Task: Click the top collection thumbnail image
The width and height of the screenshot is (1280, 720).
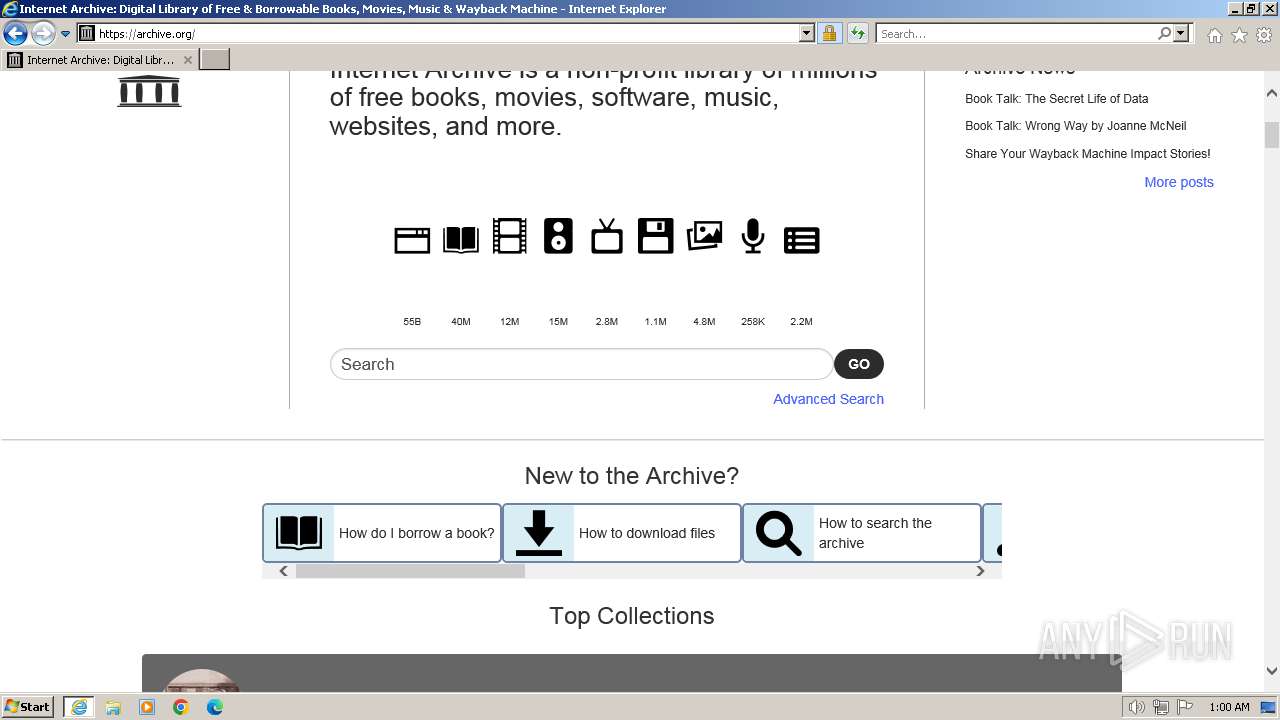Action: click(202, 681)
